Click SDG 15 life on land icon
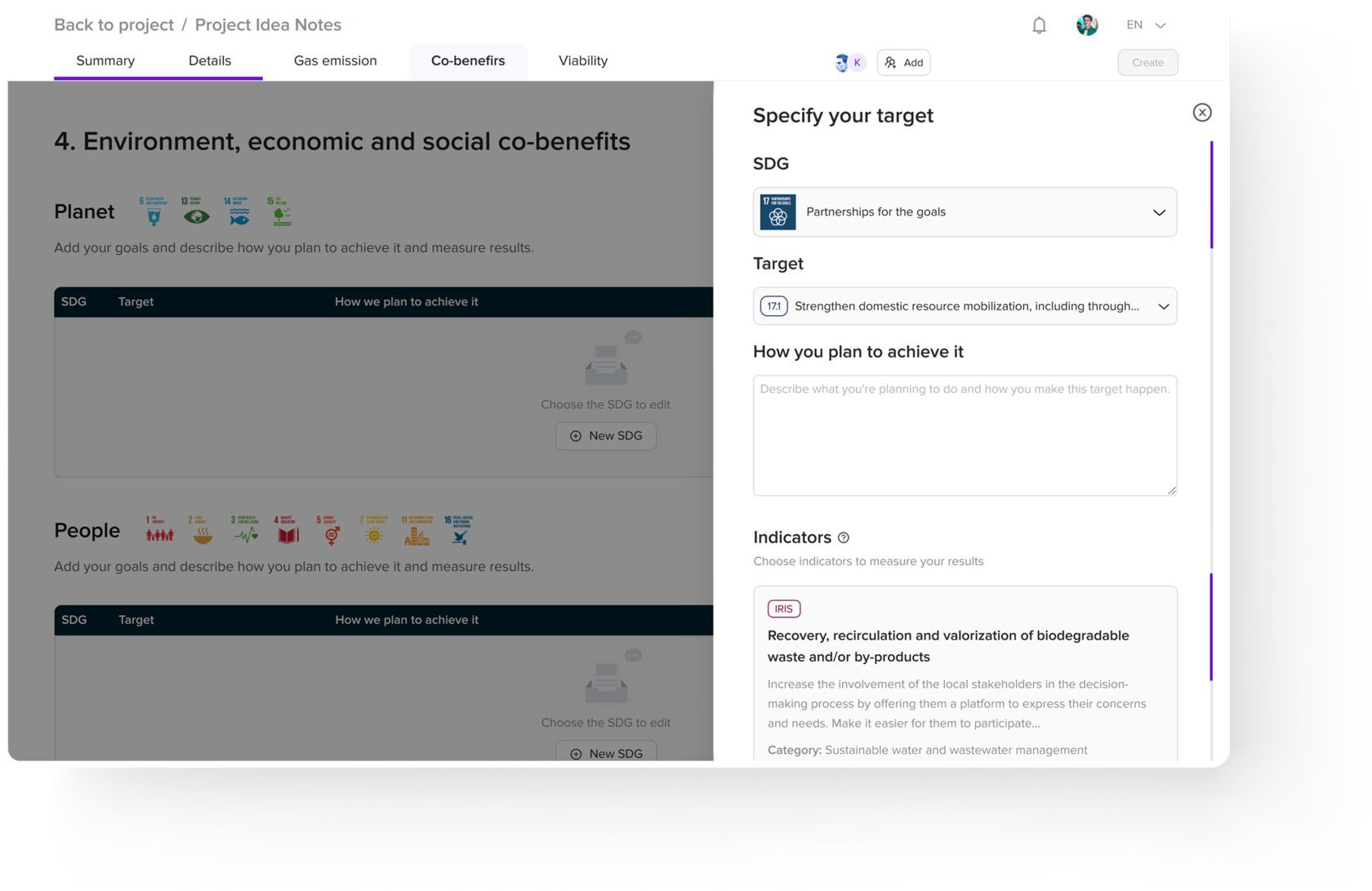 pos(280,212)
